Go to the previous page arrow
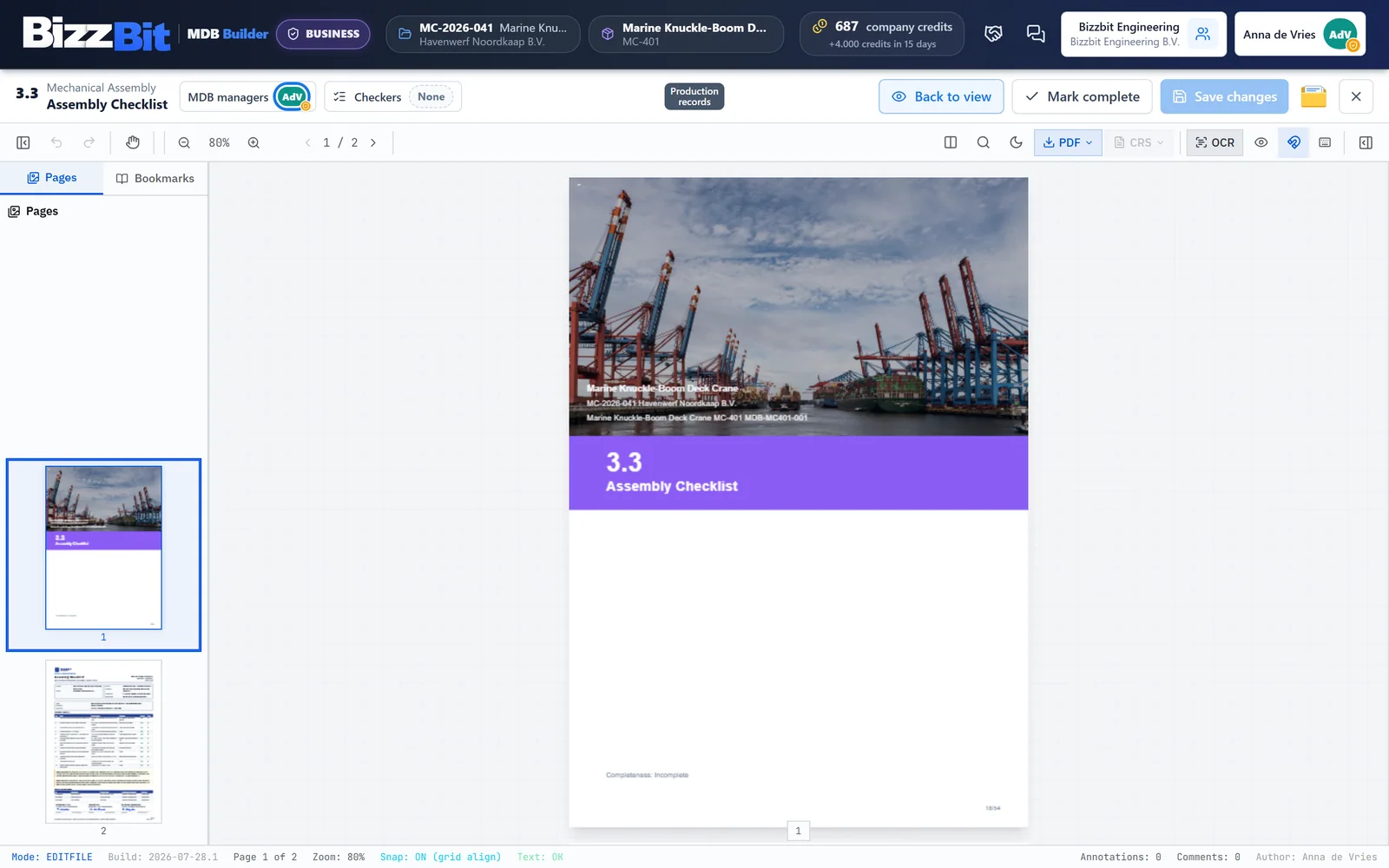Screen dimensions: 1389x868 (307, 142)
